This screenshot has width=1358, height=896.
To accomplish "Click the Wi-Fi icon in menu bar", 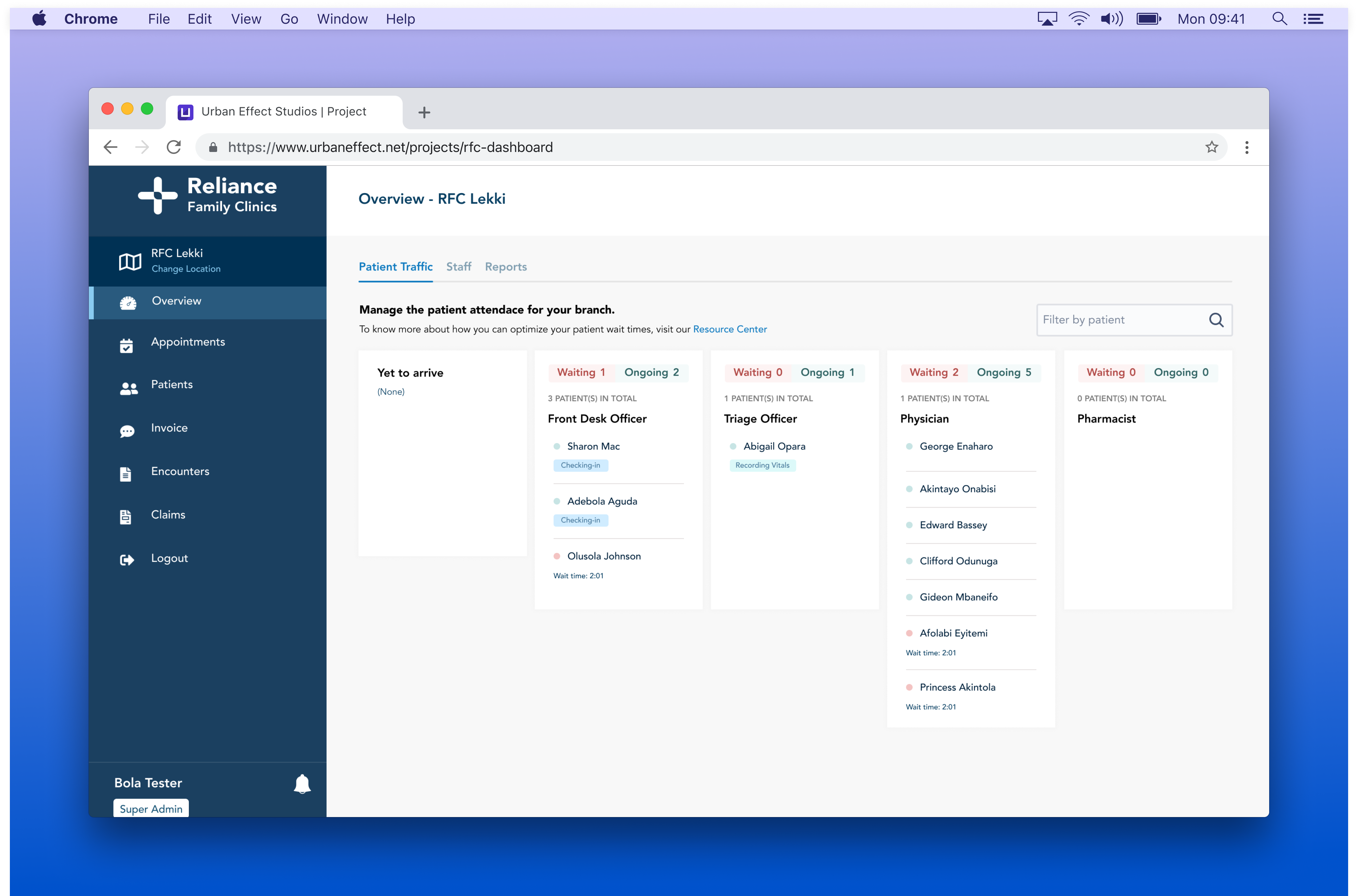I will [x=1078, y=19].
